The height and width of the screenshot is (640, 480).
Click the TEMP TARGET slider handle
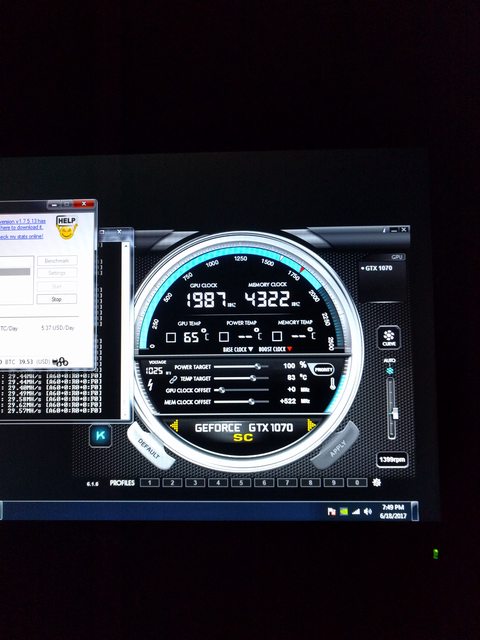(253, 378)
